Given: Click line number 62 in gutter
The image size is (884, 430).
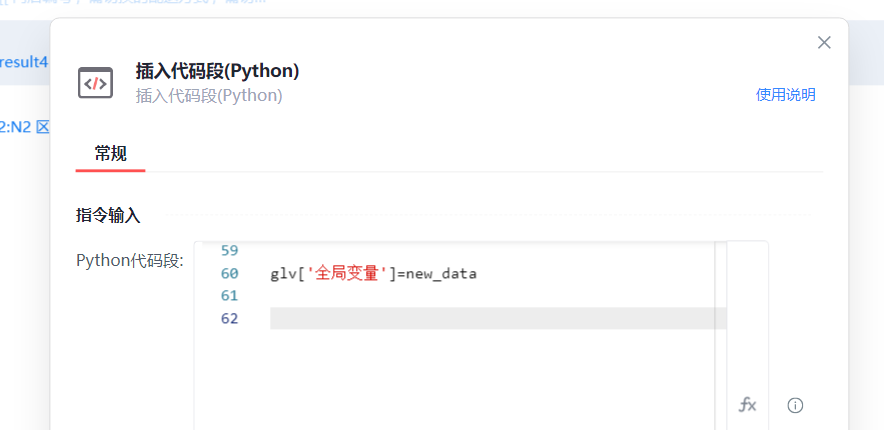Looking at the screenshot, I should [x=229, y=318].
